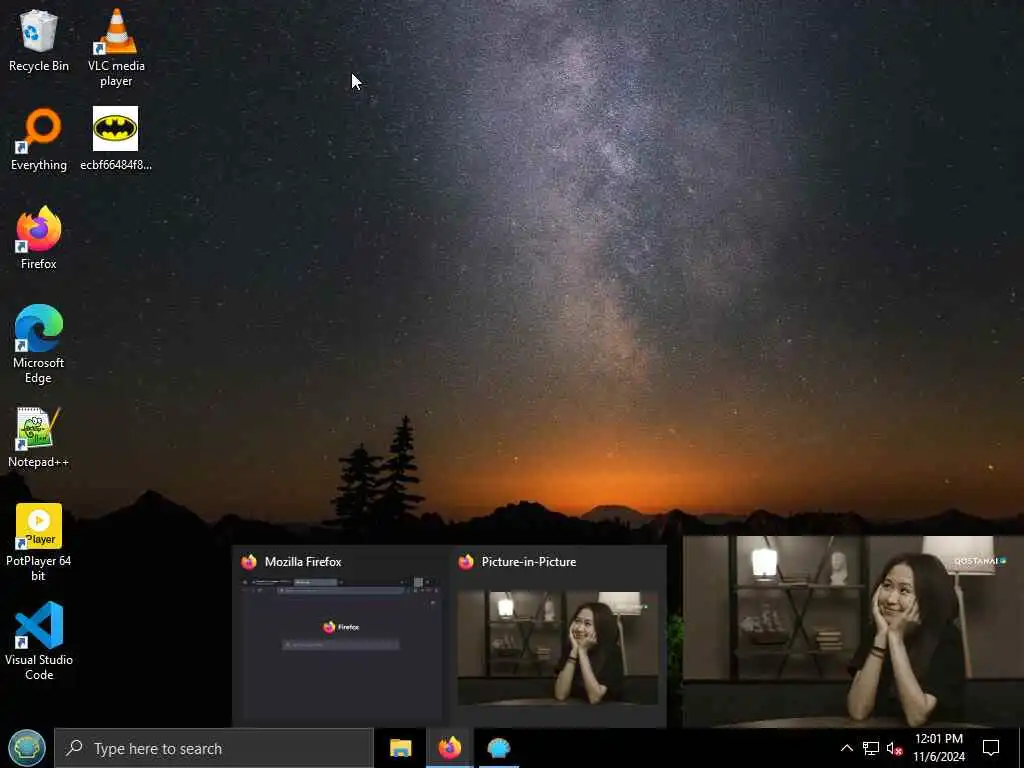This screenshot has height=768, width=1024.
Task: Select the VLC media player shortcut
Action: tap(116, 48)
